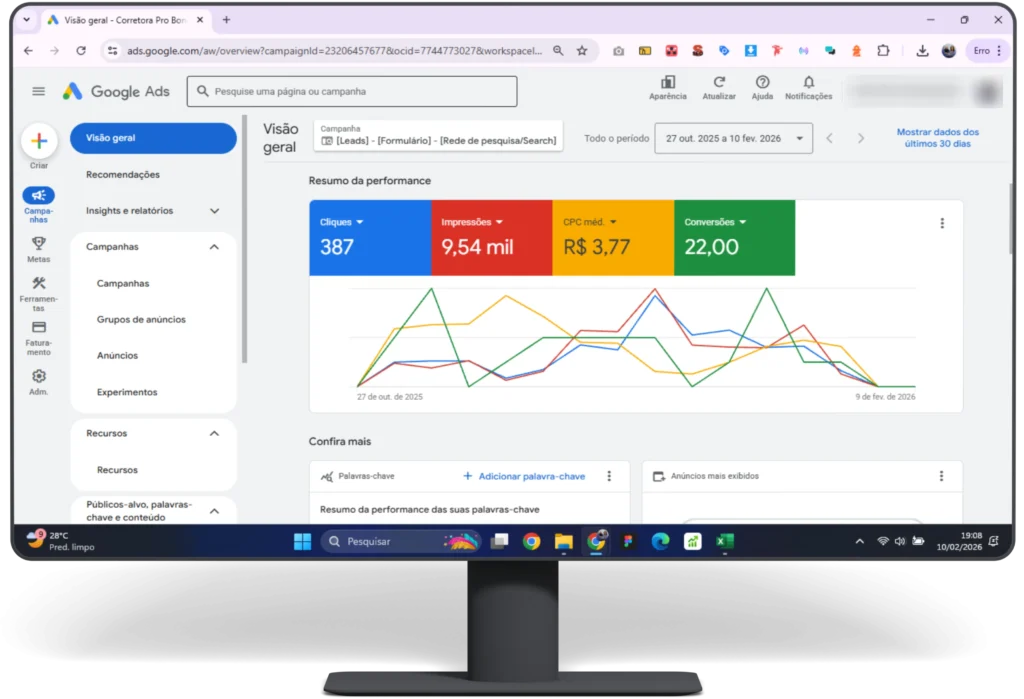Expand Insights e relatórios section

point(214,211)
